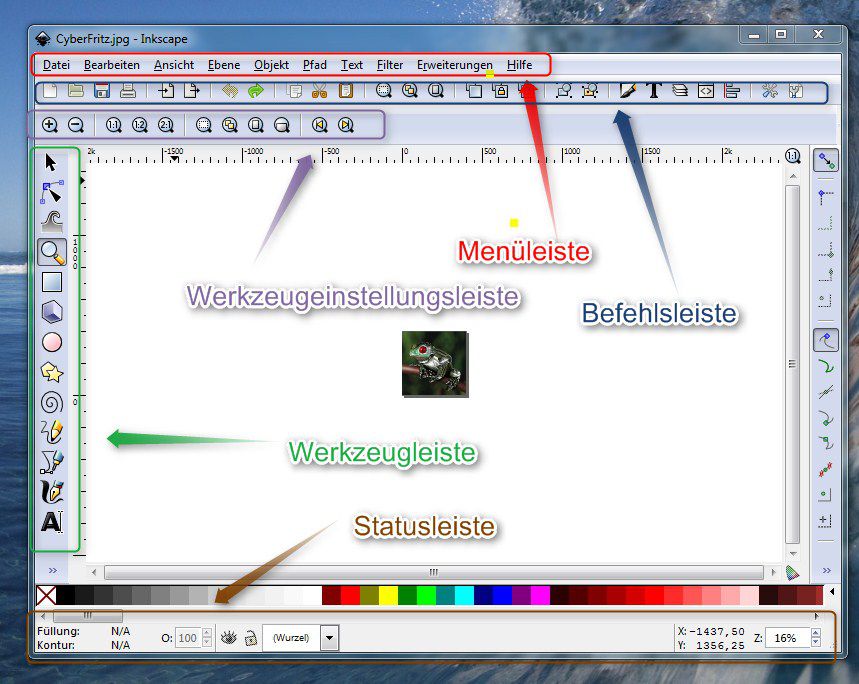Click the 1:1 zoom button
Viewport: 859px width, 684px height.
113,124
